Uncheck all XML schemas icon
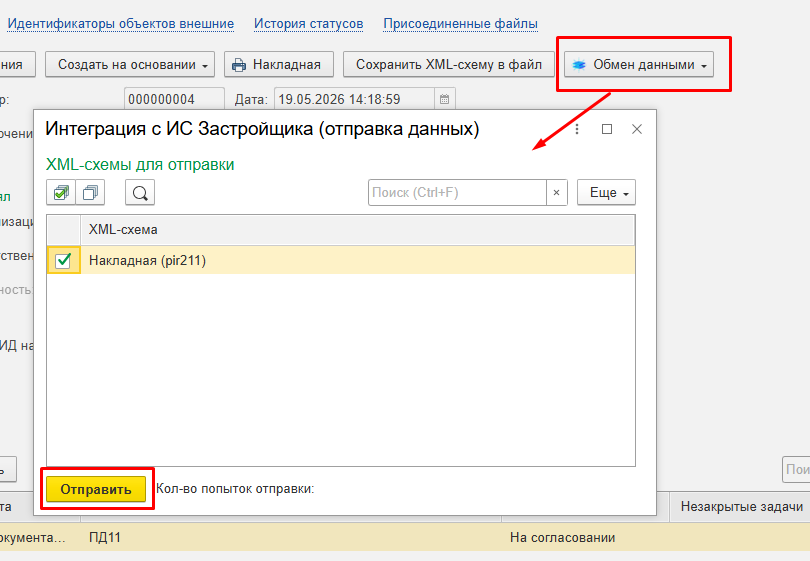Image resolution: width=810 pixels, height=561 pixels. coord(90,193)
